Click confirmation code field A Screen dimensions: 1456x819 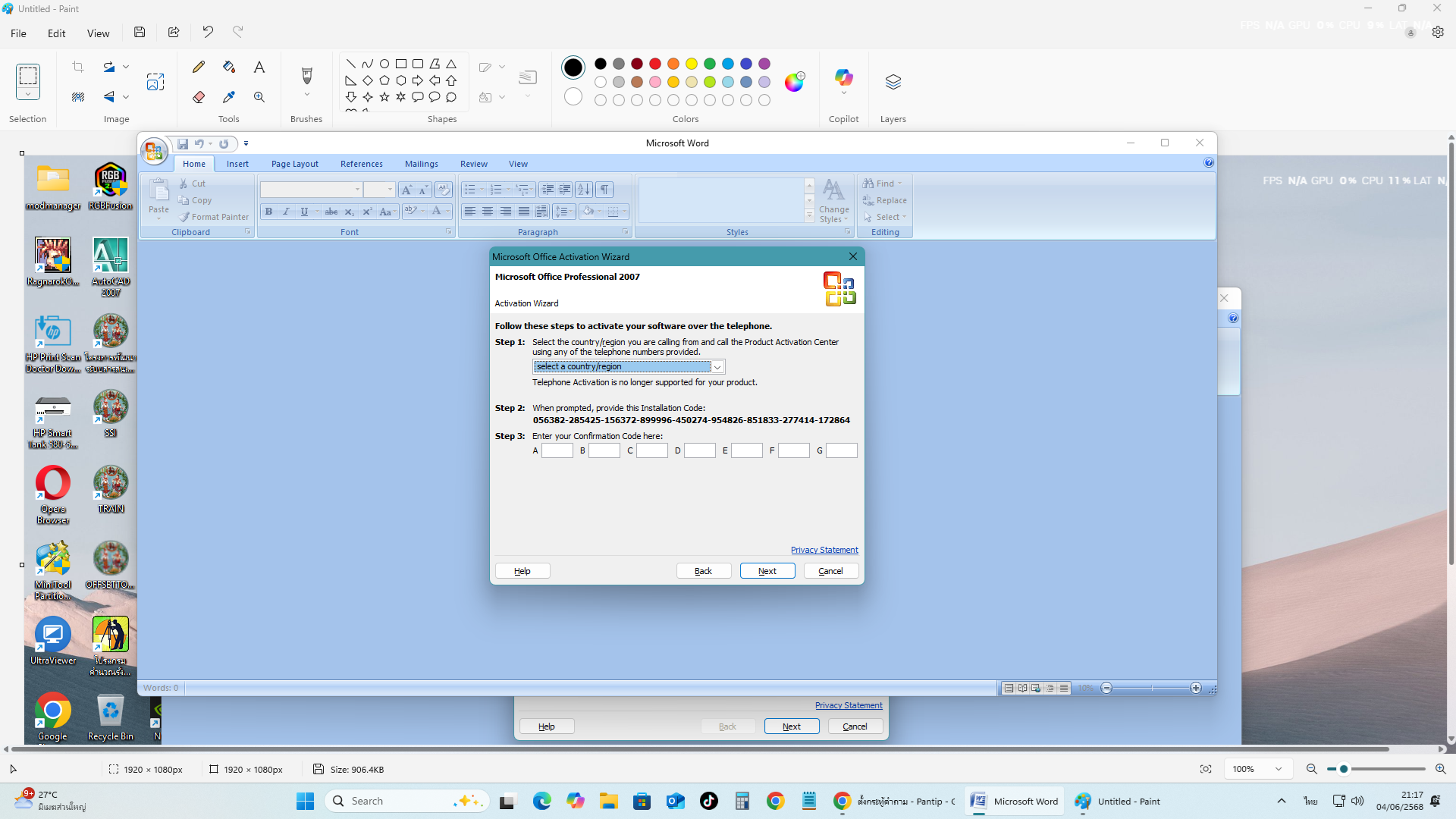[557, 450]
